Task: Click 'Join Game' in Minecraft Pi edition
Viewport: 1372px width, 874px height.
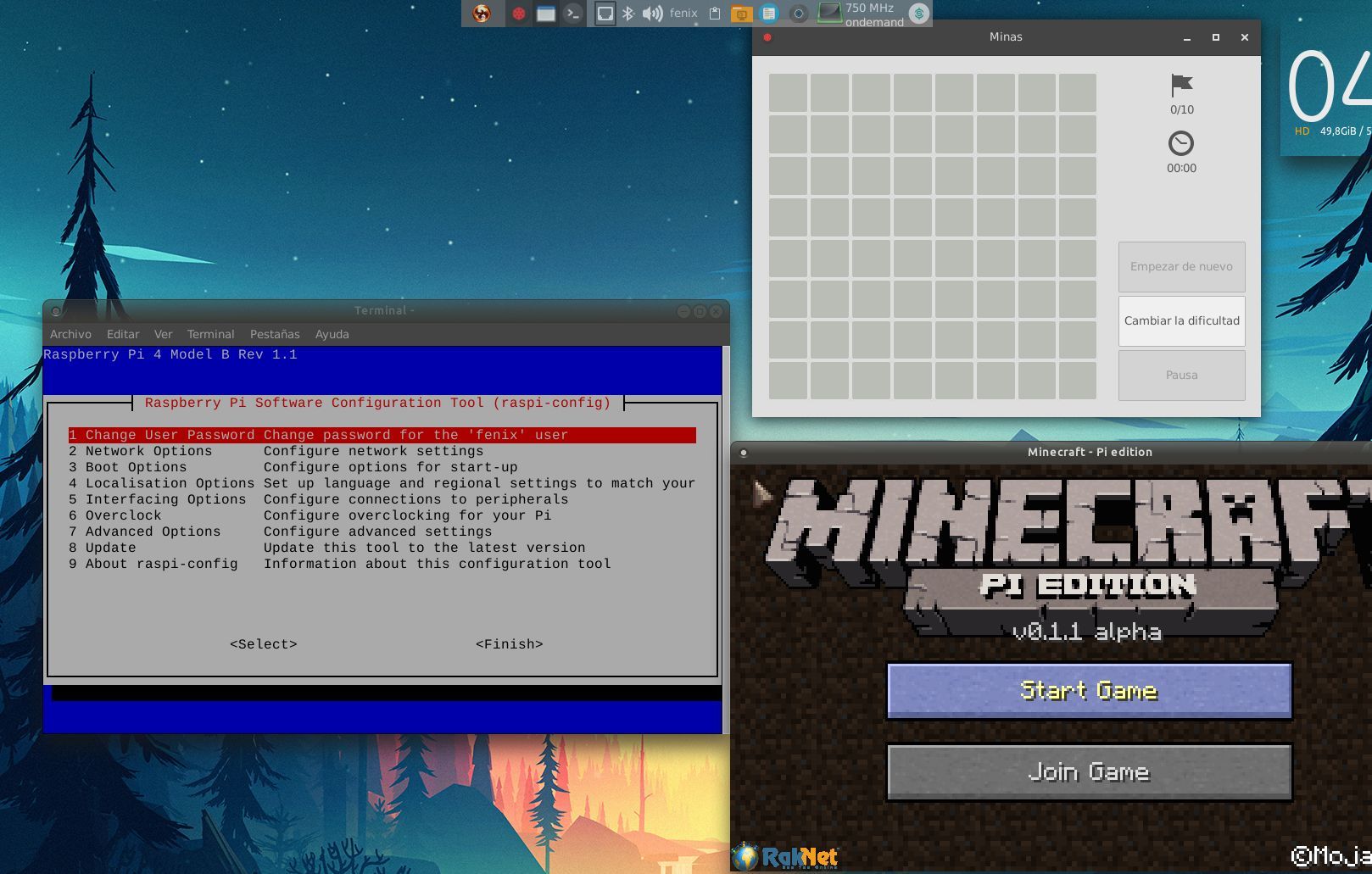Action: point(1089,772)
